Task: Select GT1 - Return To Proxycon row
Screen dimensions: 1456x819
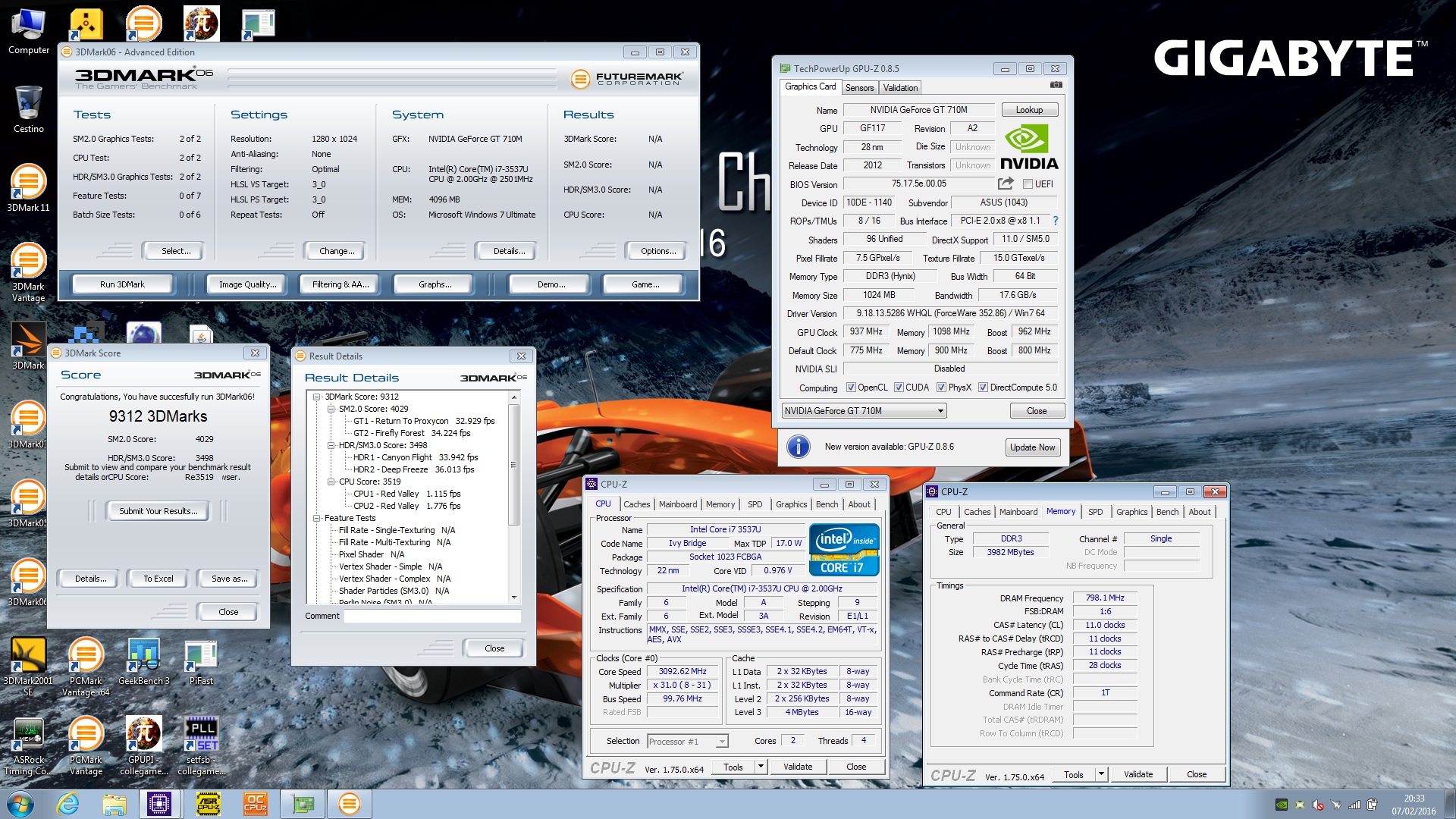Action: 423,421
